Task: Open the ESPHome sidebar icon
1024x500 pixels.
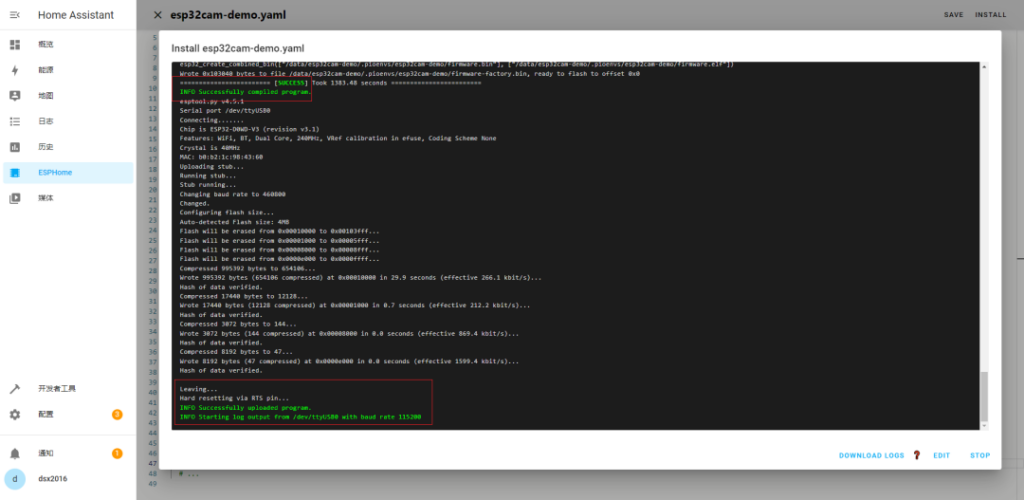Action: point(15,173)
